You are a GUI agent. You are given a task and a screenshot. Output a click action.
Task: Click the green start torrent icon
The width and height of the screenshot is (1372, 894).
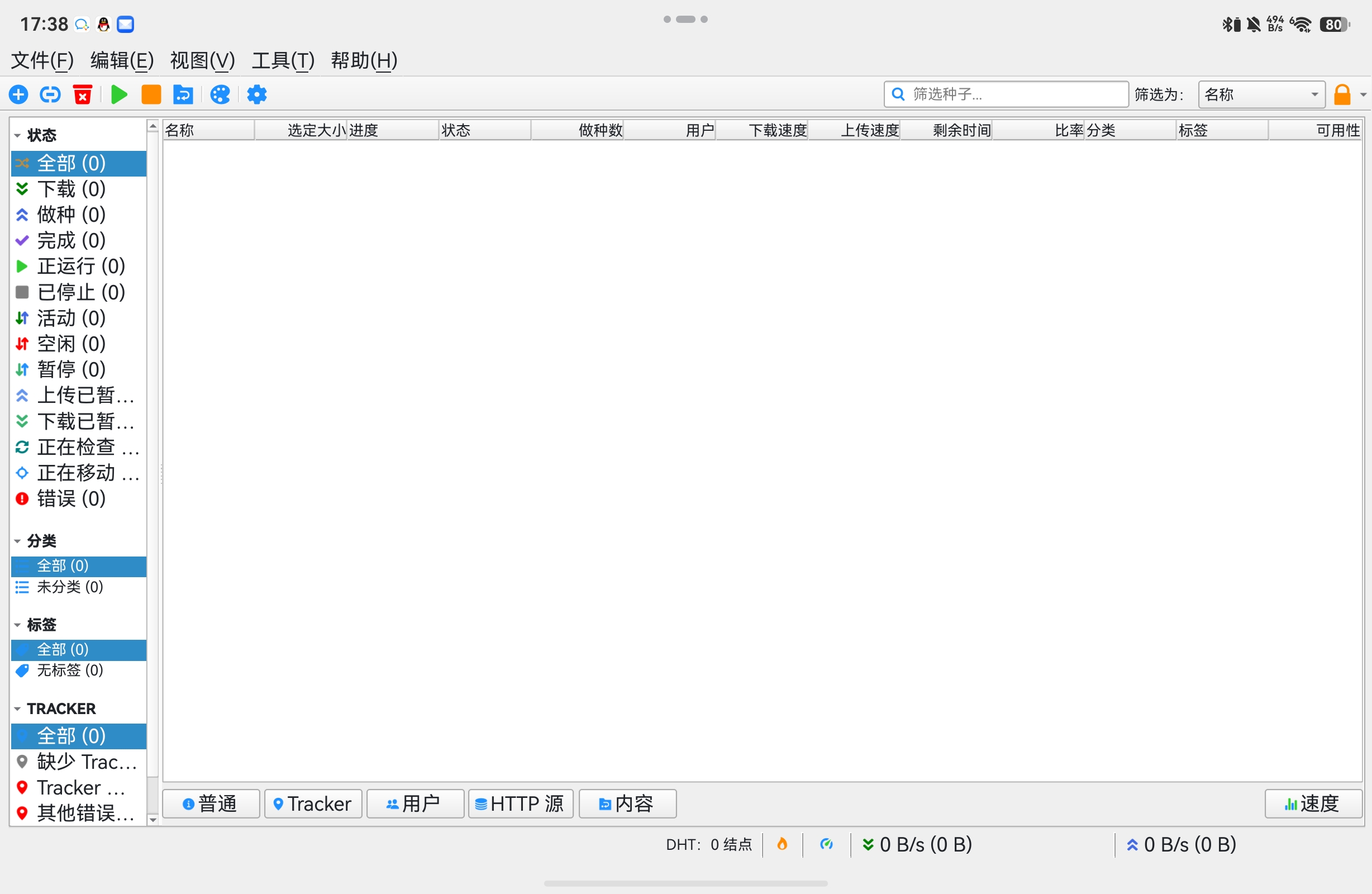pos(119,94)
